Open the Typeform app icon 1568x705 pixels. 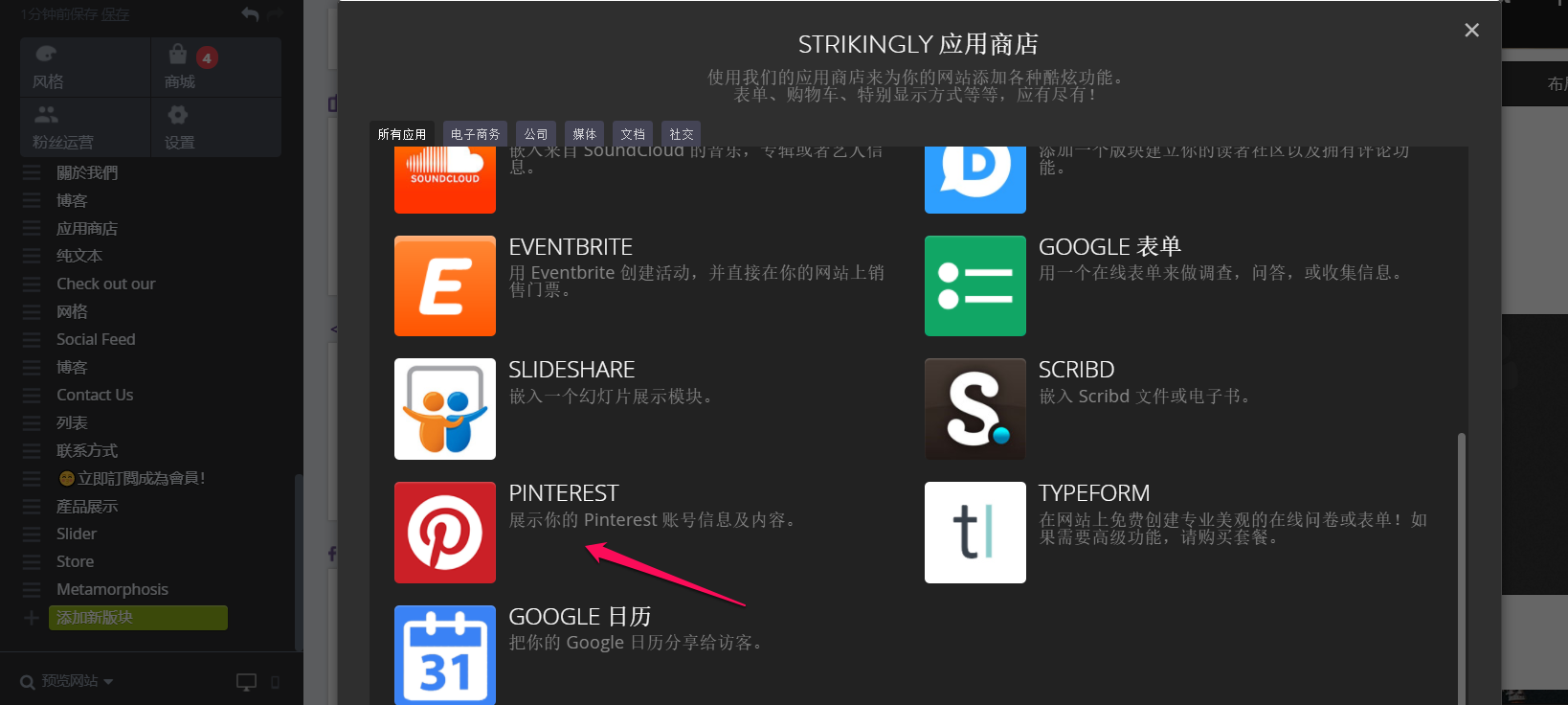(975, 533)
